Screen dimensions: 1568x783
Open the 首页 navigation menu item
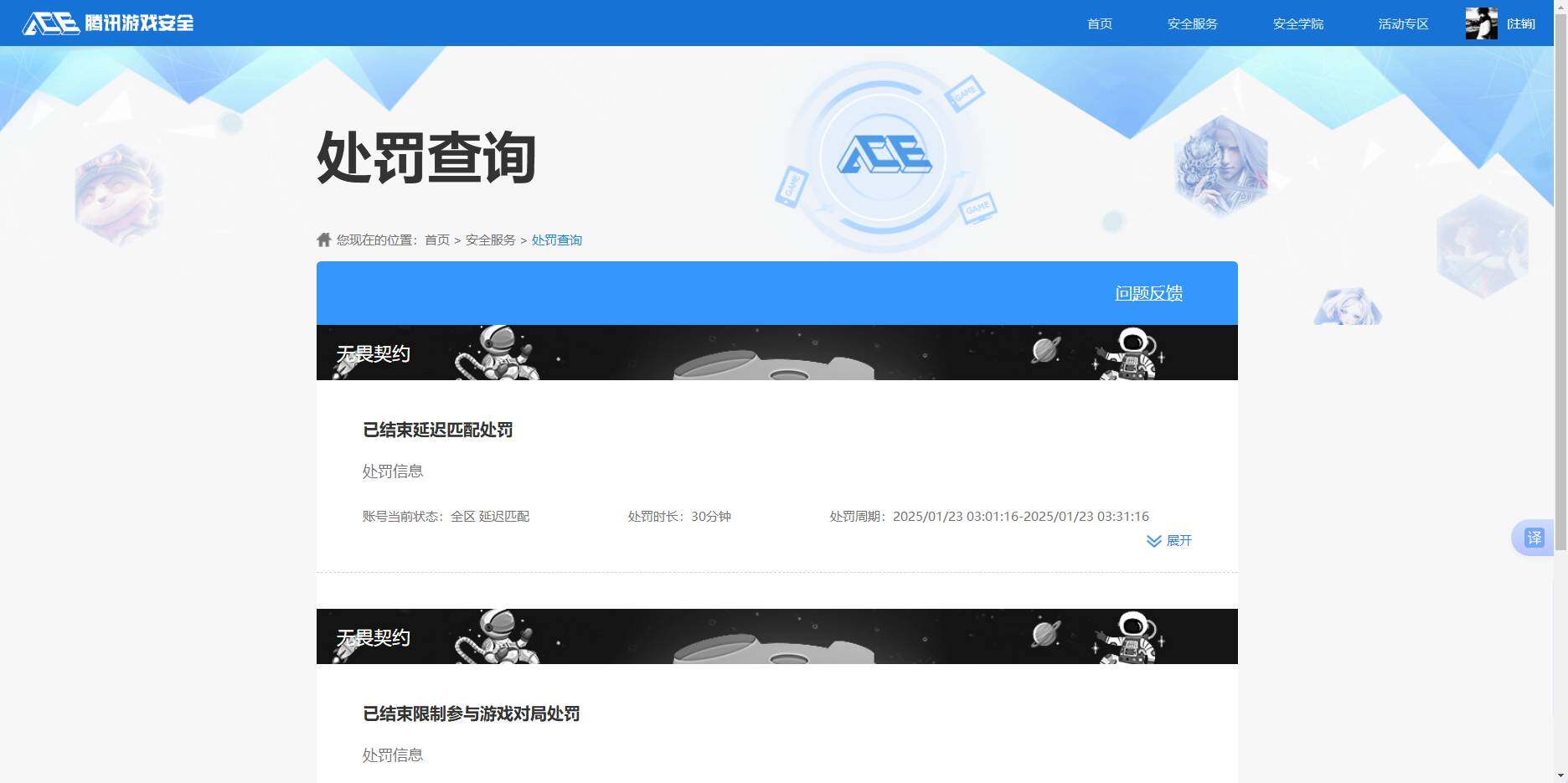click(1099, 23)
